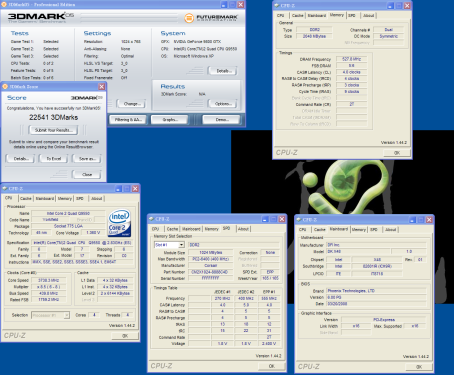
Task: Click OK in CPU-Z Memory window
Action: (397, 153)
